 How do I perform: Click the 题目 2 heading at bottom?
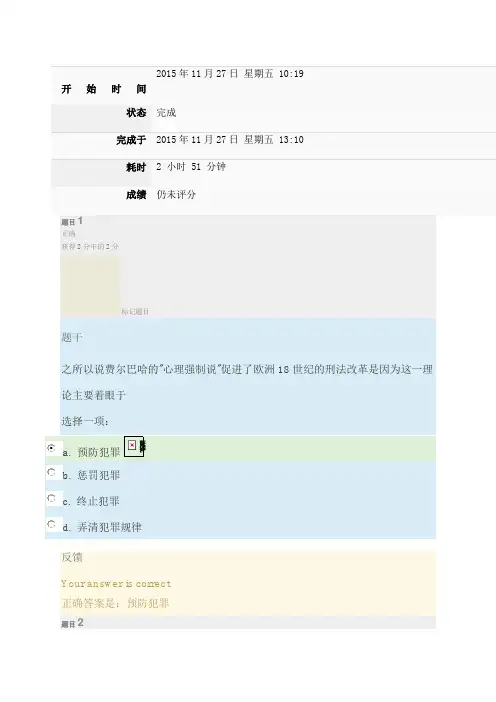point(72,623)
